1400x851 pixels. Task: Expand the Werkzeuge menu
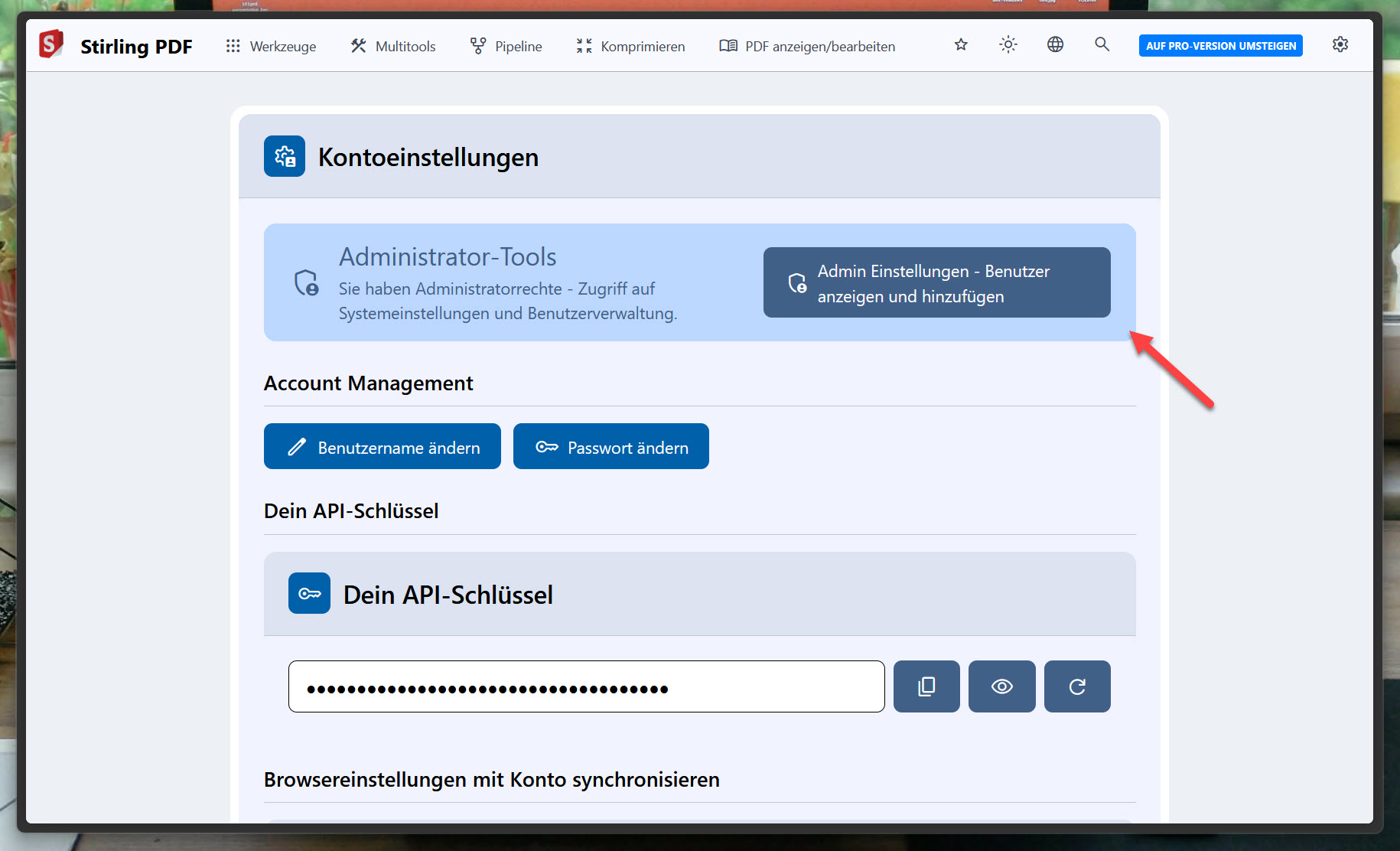point(271,47)
